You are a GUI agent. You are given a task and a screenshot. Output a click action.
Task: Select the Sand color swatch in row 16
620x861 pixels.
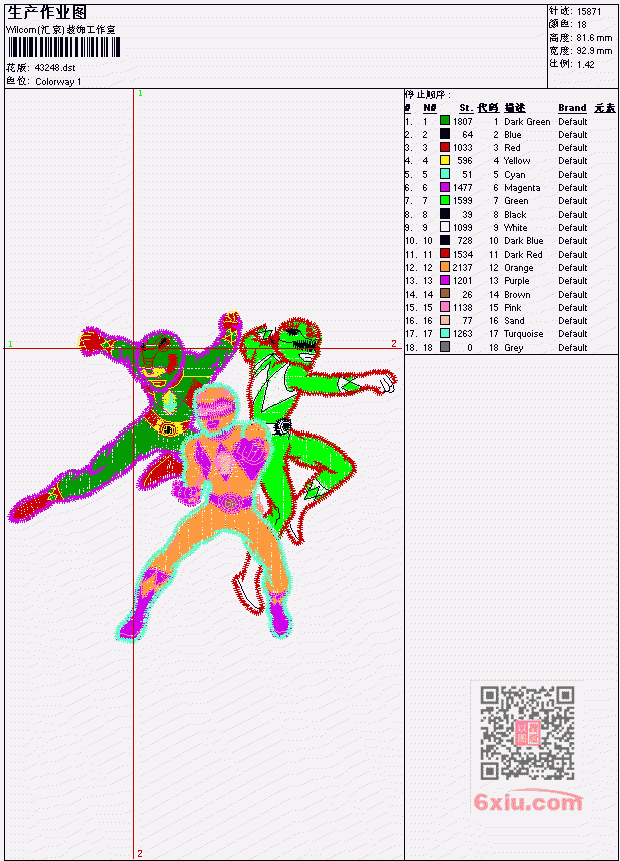click(x=445, y=321)
